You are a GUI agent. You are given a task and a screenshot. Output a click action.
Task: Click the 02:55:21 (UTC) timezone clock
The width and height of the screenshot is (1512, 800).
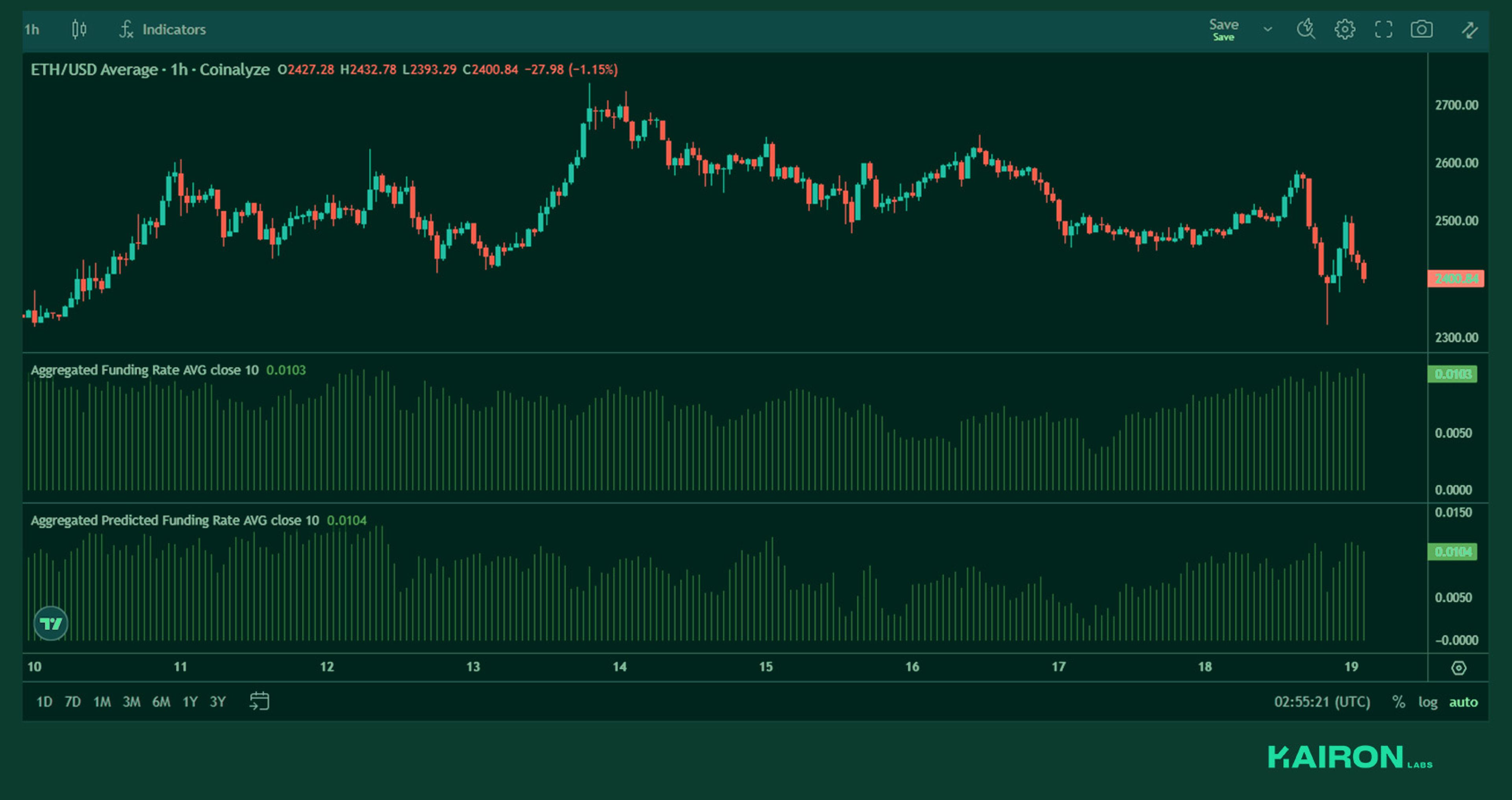pyautogui.click(x=1322, y=702)
